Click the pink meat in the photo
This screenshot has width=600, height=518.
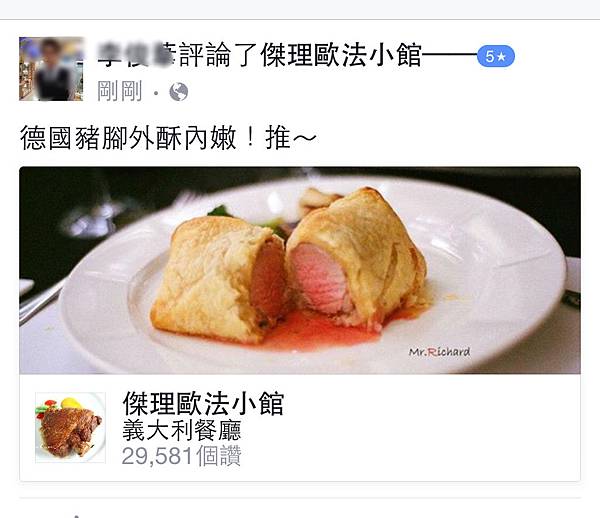pyautogui.click(x=318, y=276)
